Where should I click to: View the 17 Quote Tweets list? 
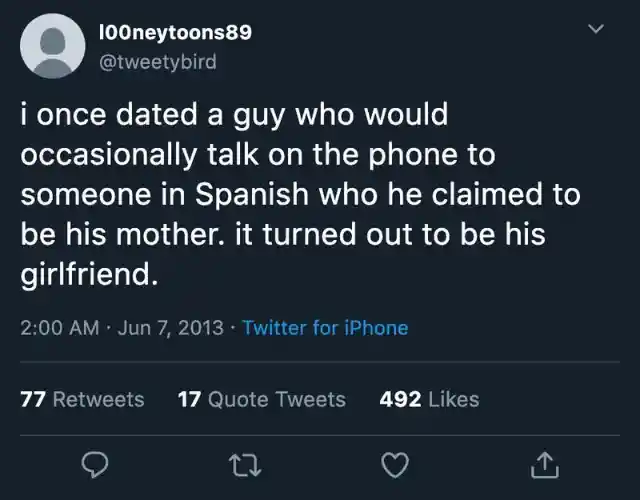coord(261,399)
